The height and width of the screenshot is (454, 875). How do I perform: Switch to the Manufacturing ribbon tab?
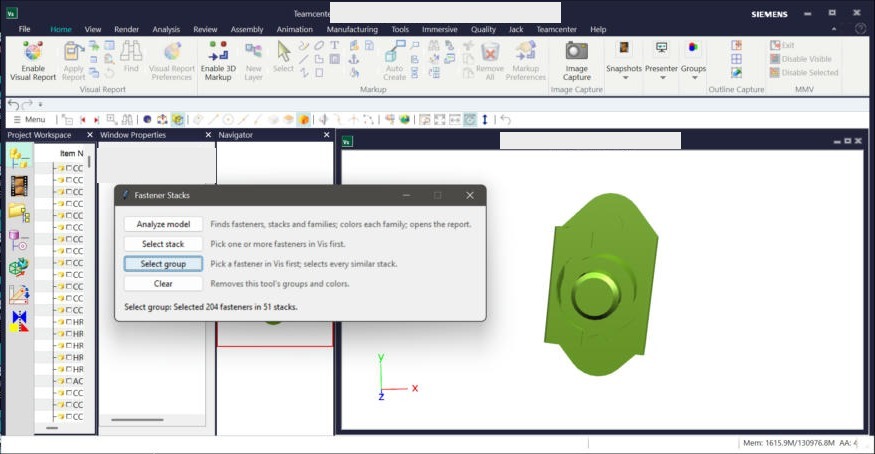pyautogui.click(x=352, y=29)
